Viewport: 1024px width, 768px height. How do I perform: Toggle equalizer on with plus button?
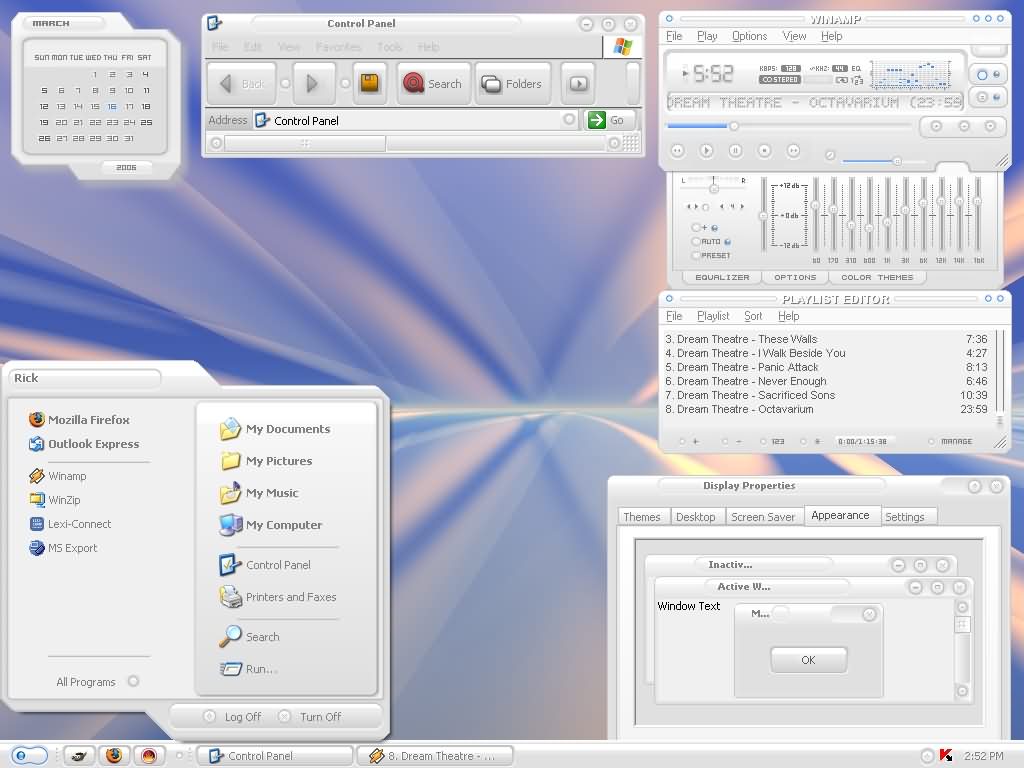tap(704, 227)
